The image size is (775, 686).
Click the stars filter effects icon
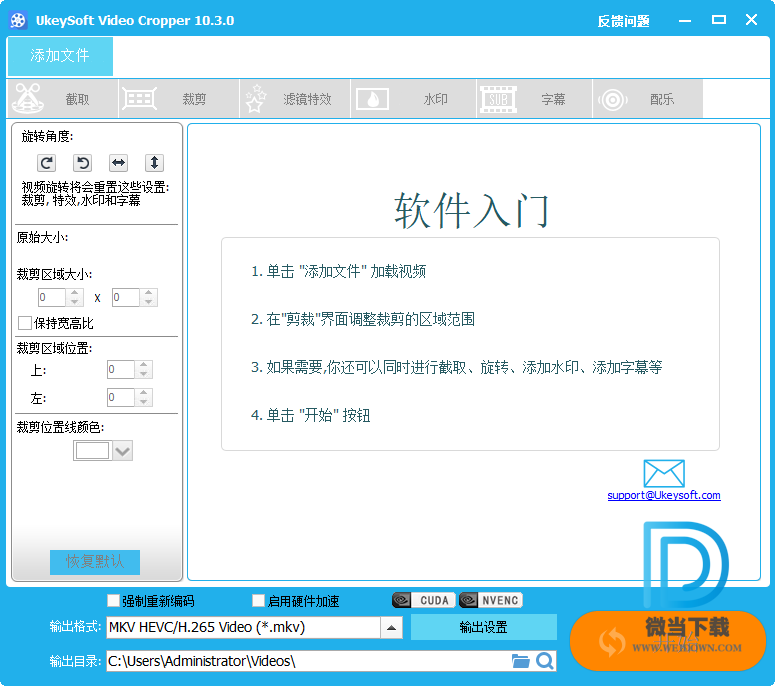pyautogui.click(x=256, y=98)
